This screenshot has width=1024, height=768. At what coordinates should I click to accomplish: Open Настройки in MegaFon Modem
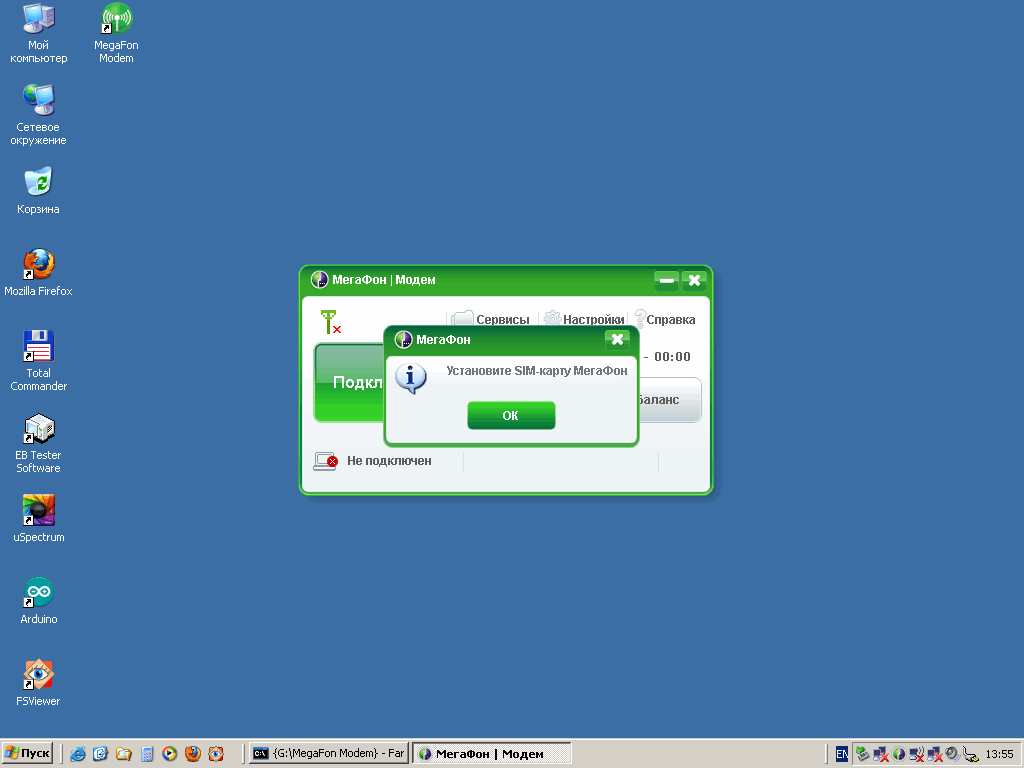pyautogui.click(x=584, y=319)
